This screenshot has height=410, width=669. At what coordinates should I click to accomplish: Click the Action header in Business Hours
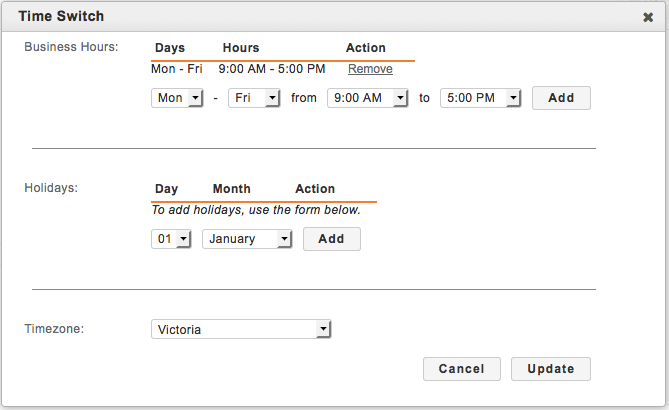pos(366,48)
